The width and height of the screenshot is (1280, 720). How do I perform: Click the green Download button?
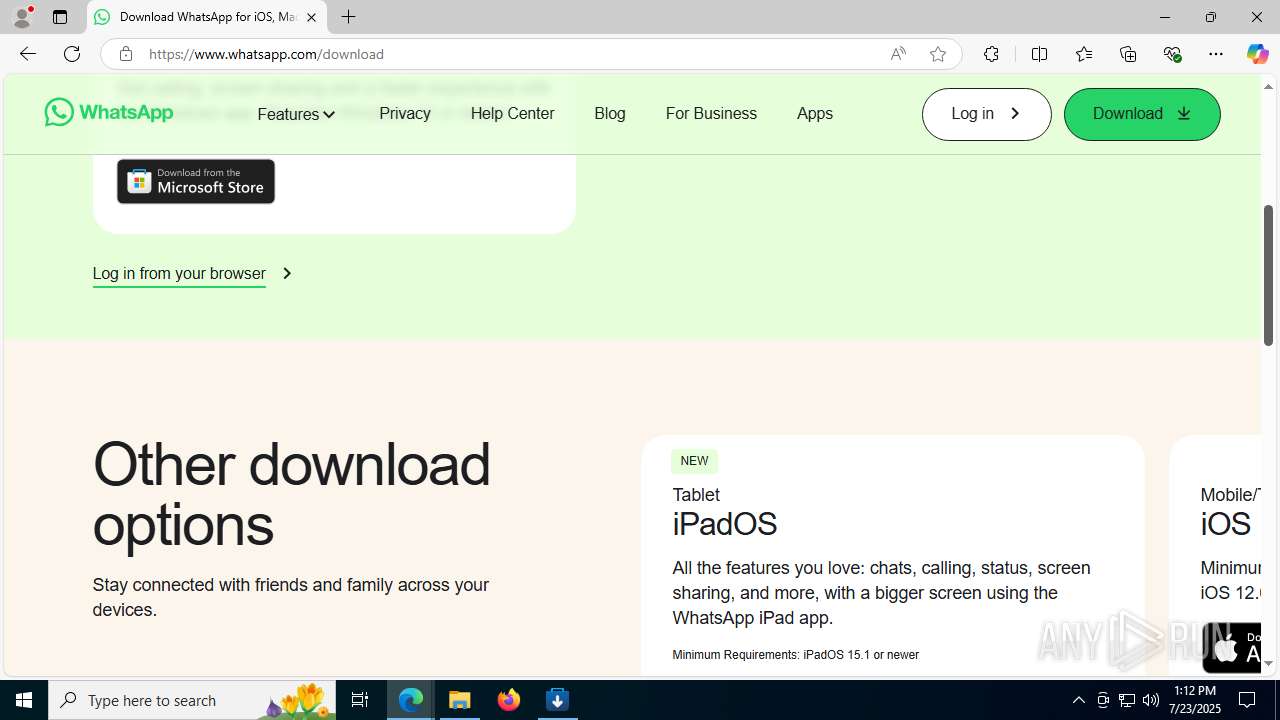coord(1142,114)
